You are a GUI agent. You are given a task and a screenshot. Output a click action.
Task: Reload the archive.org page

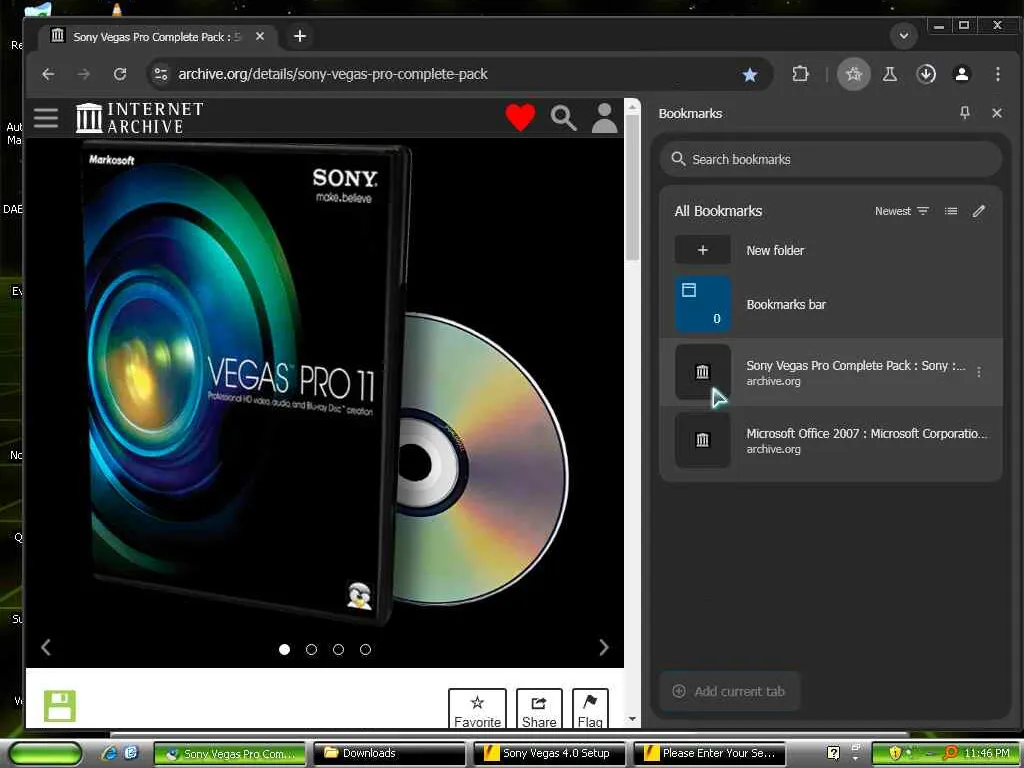[x=120, y=74]
